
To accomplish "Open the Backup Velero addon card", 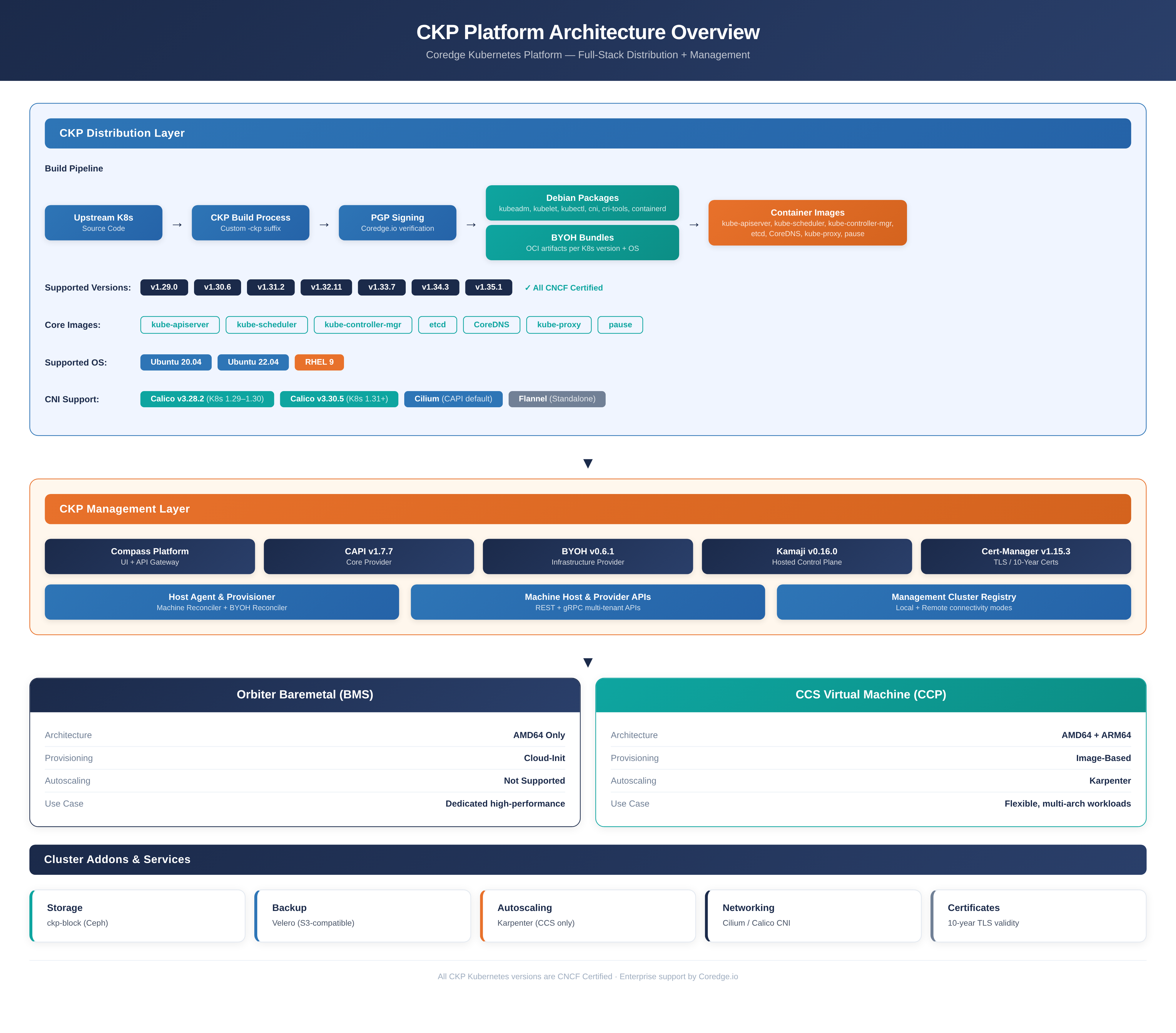I will click(x=363, y=915).
